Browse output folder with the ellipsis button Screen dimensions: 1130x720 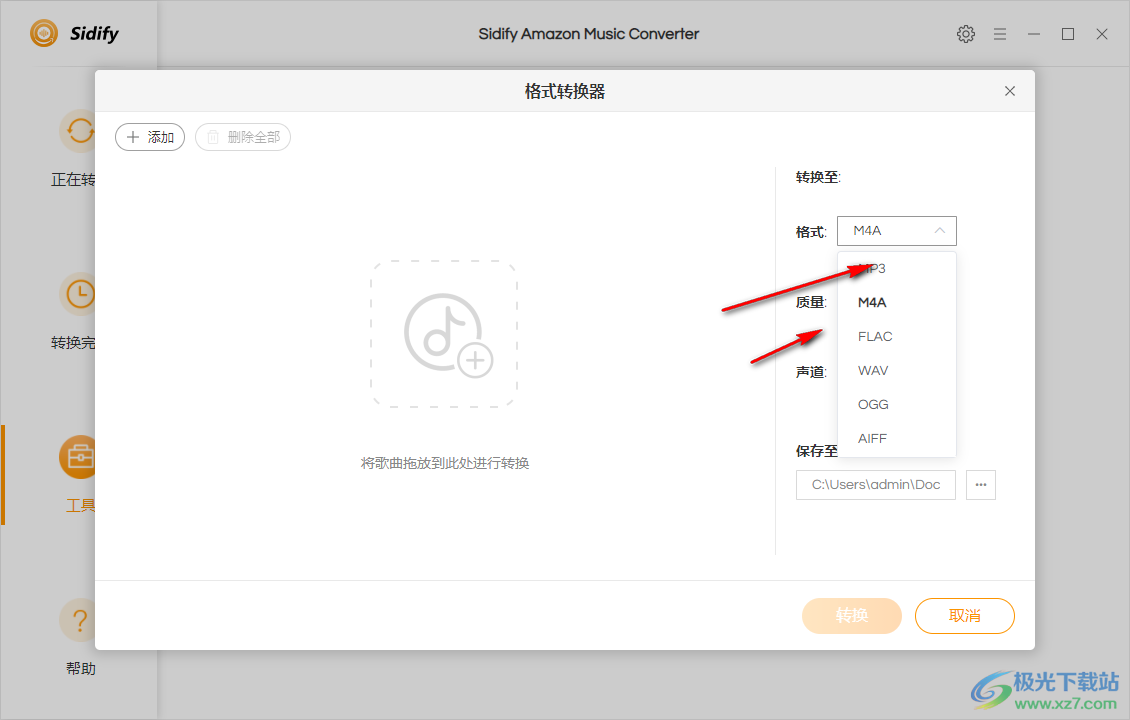(x=981, y=485)
